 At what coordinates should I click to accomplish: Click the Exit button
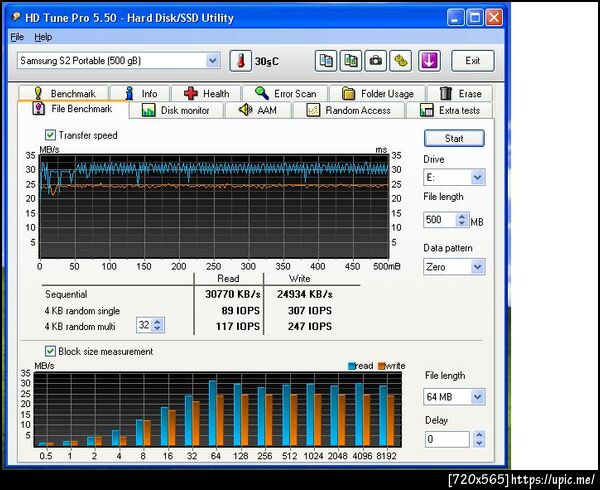(x=473, y=61)
